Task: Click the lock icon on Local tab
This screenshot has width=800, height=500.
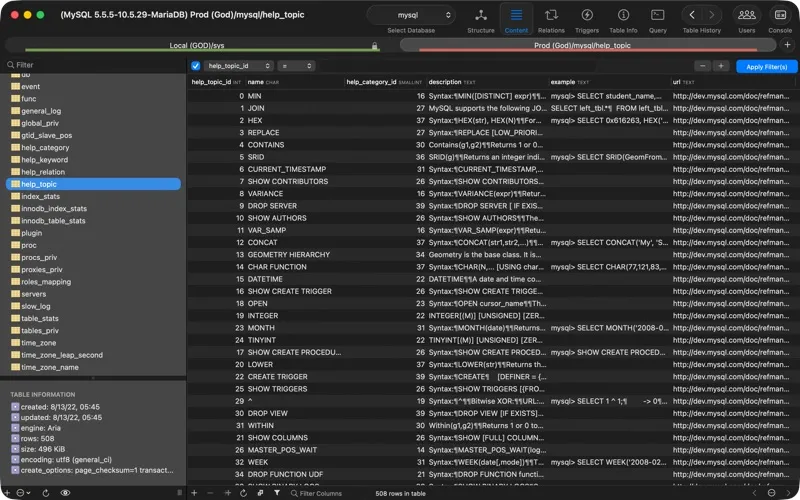Action: 374,46
